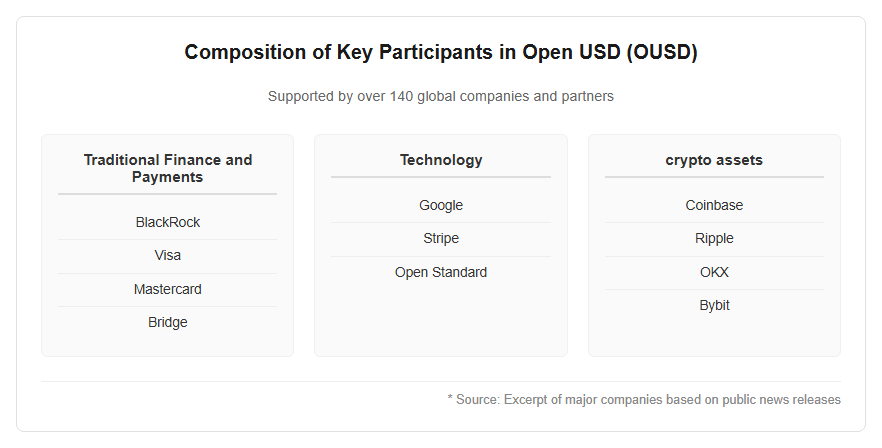Click the word Payments in the finance heading

168,177
